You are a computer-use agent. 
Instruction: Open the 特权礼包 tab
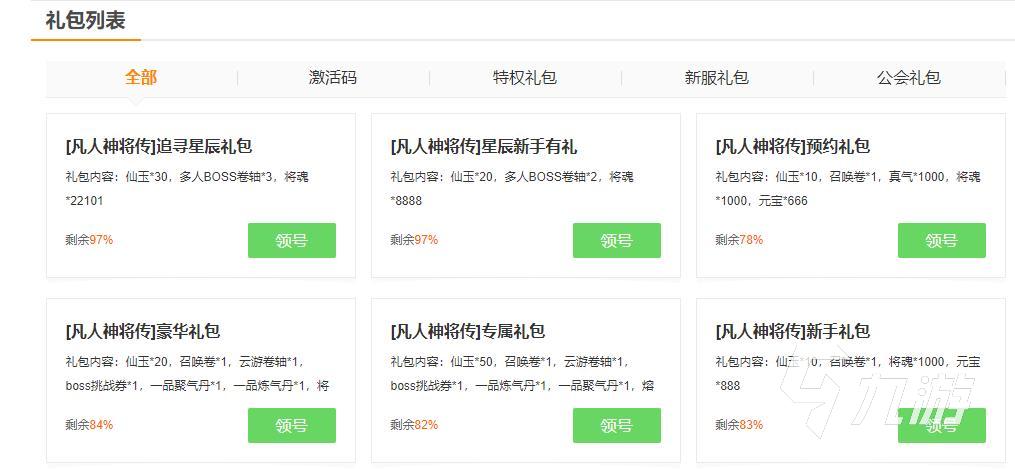pyautogui.click(x=525, y=78)
